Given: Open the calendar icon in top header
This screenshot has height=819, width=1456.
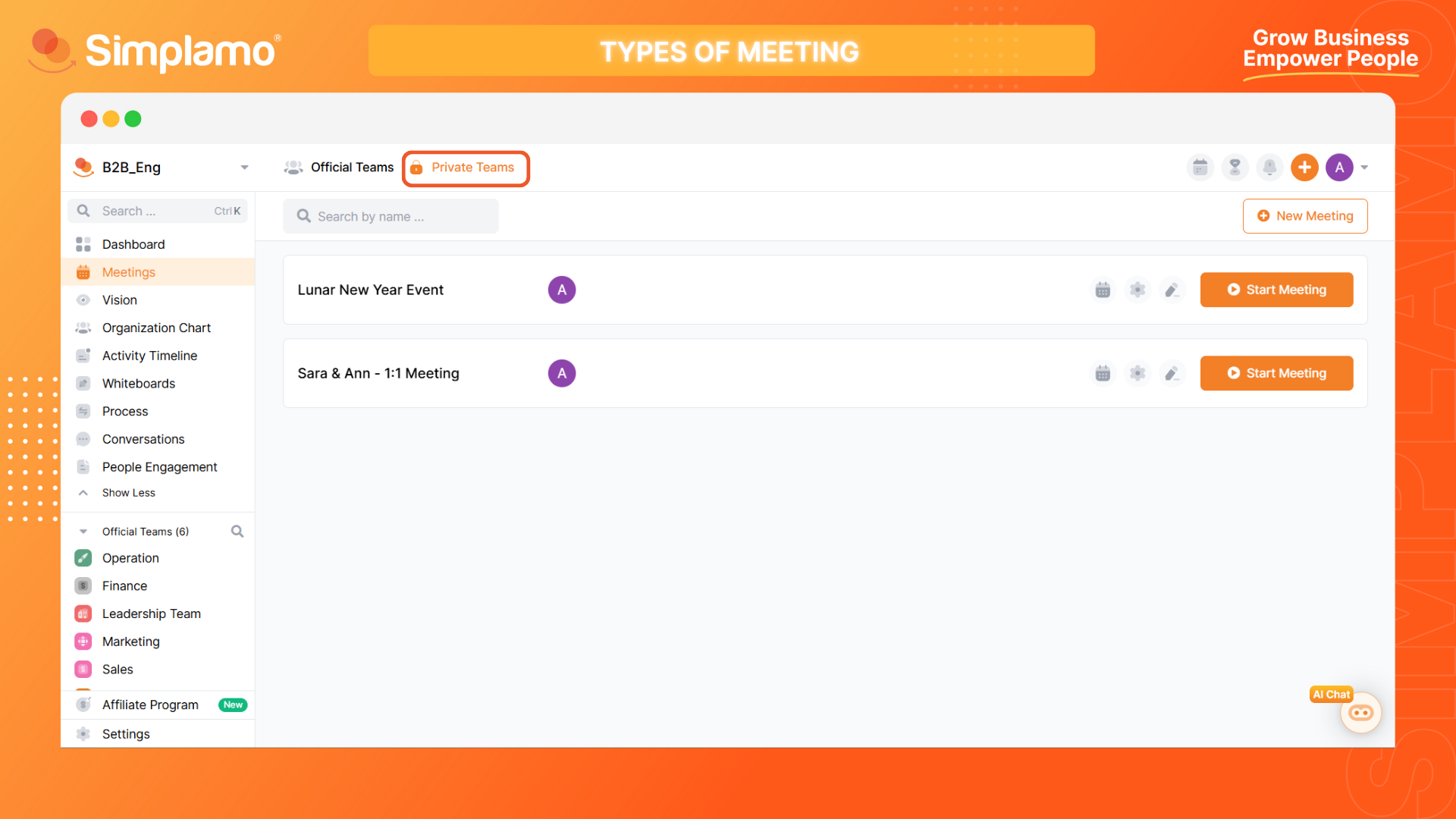Looking at the screenshot, I should [x=1200, y=168].
